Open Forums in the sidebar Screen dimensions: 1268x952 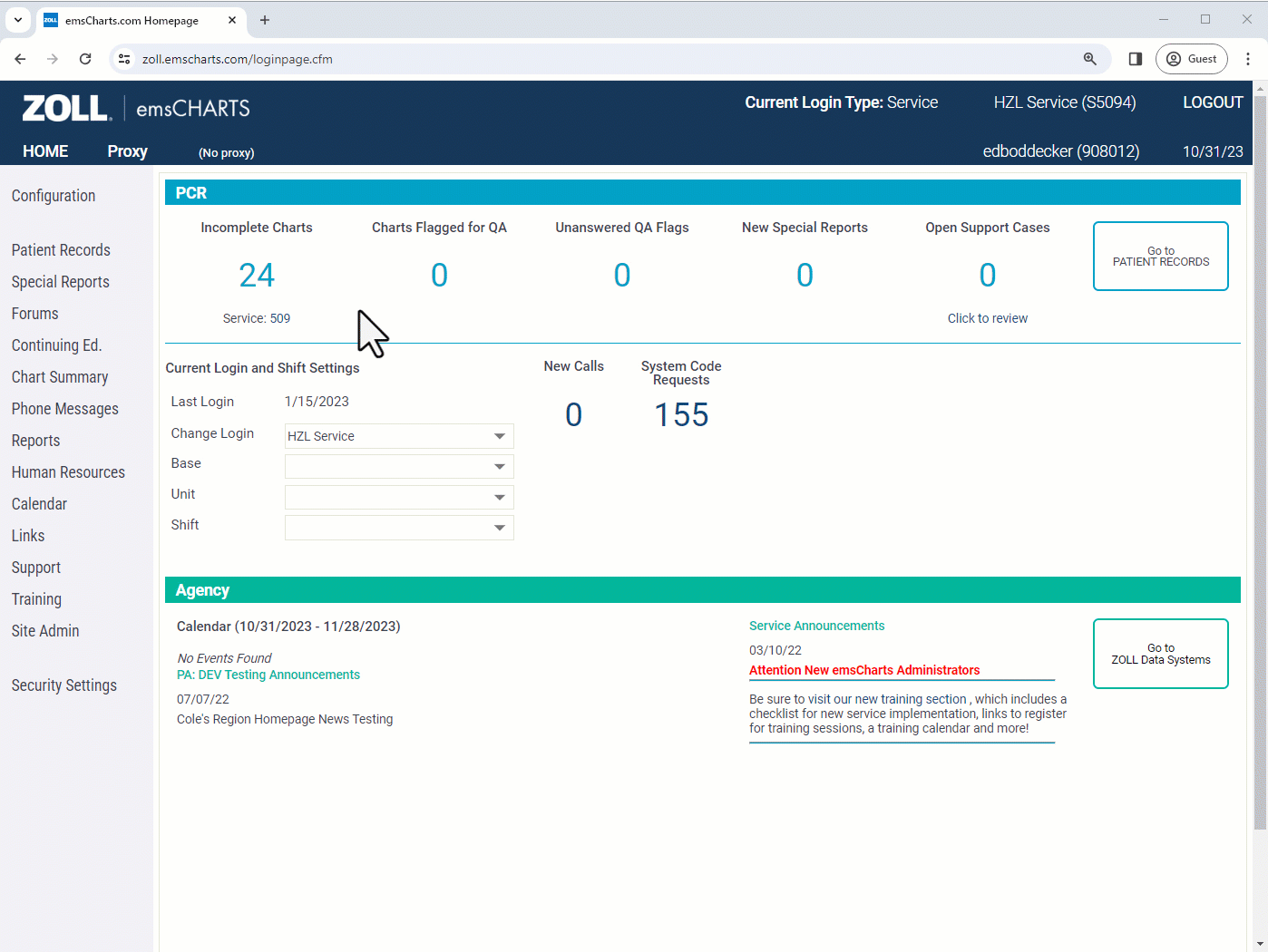click(34, 314)
